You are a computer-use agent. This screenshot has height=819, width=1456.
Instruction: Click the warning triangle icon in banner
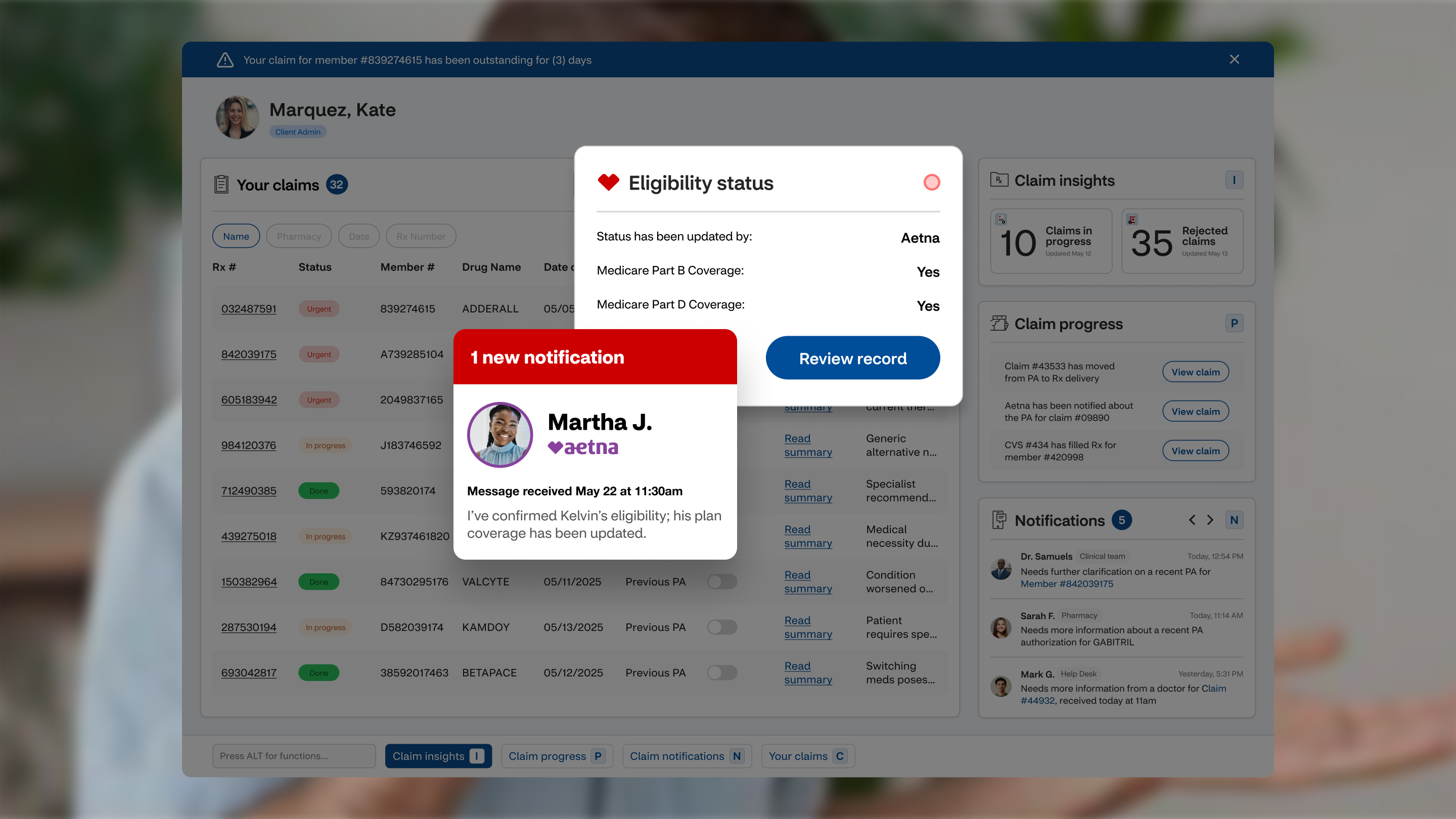pyautogui.click(x=225, y=59)
